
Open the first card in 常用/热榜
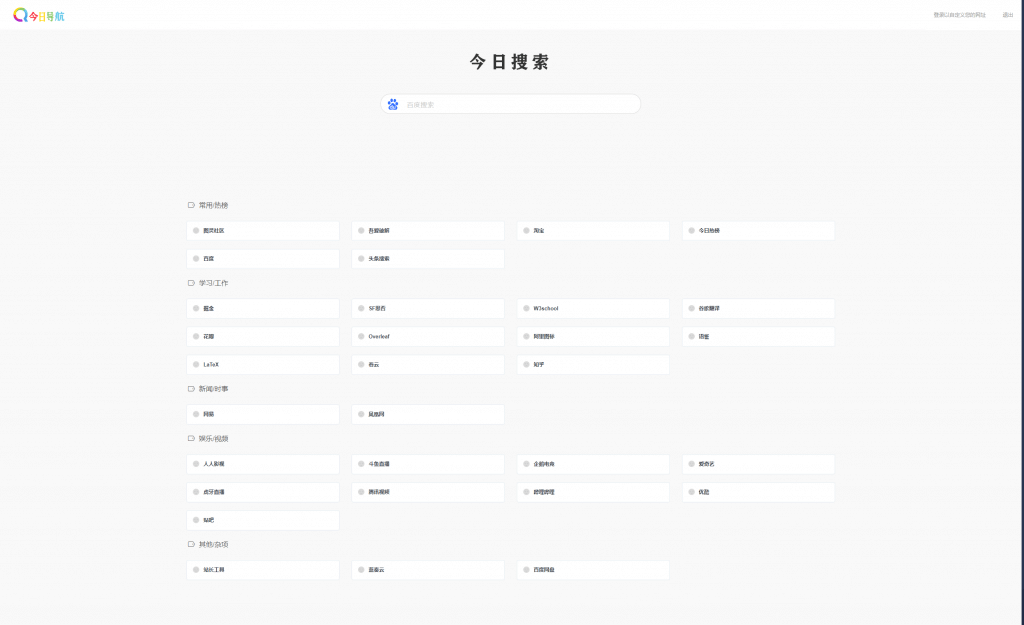(263, 231)
